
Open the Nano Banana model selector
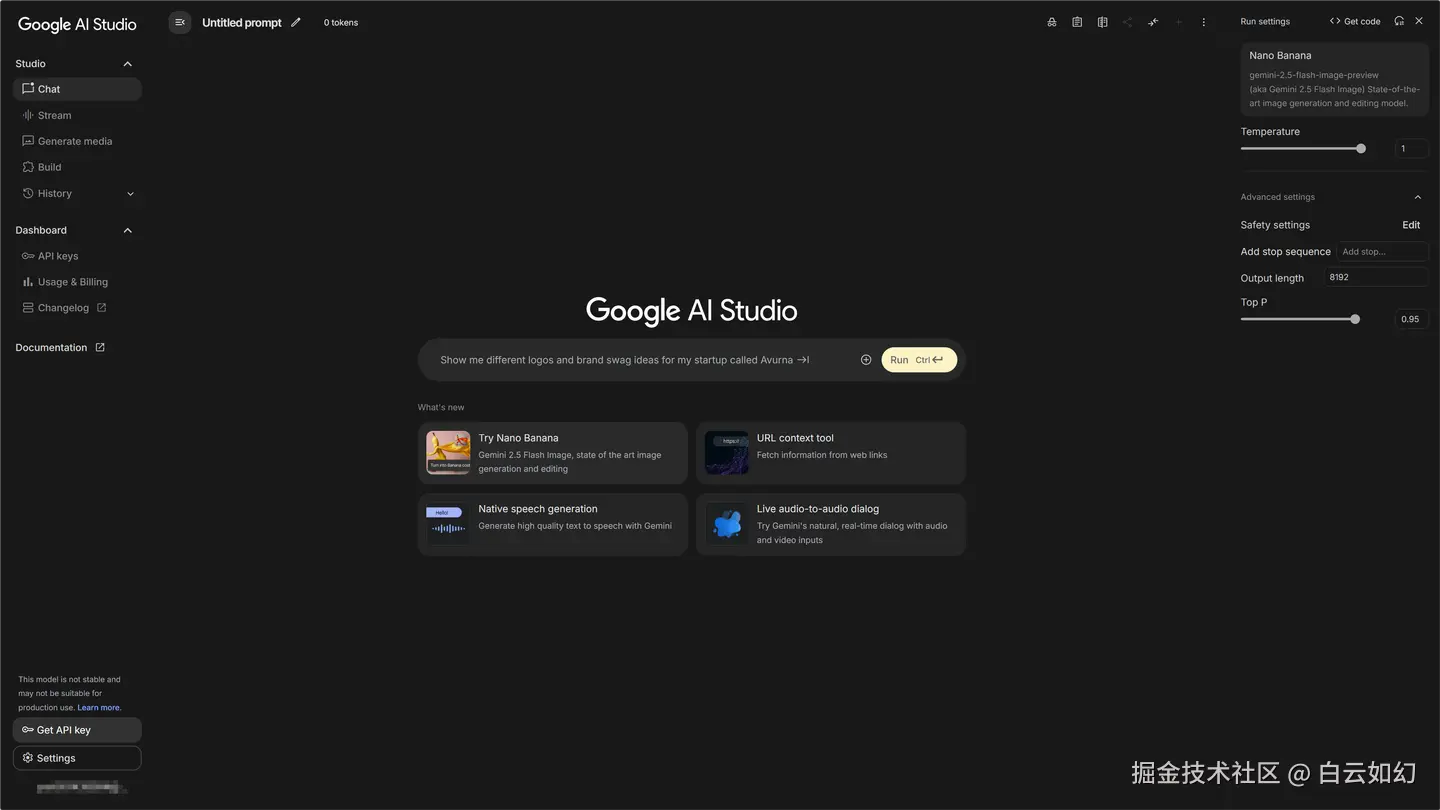point(1335,79)
